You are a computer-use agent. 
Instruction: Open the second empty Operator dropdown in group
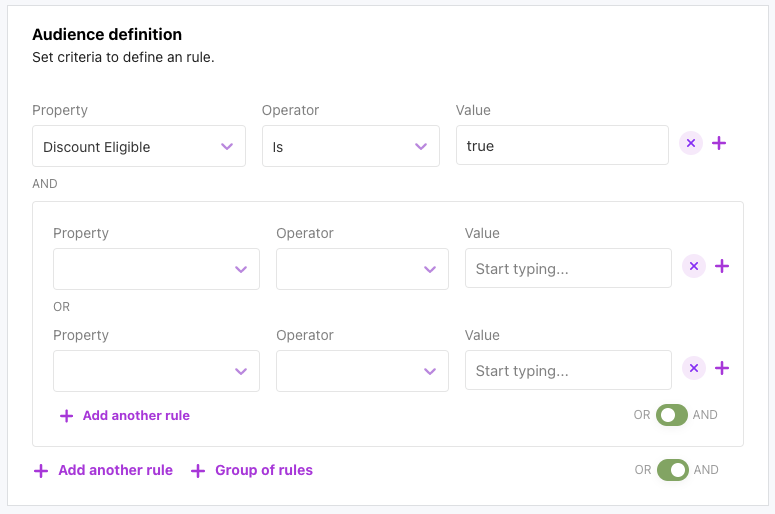362,371
